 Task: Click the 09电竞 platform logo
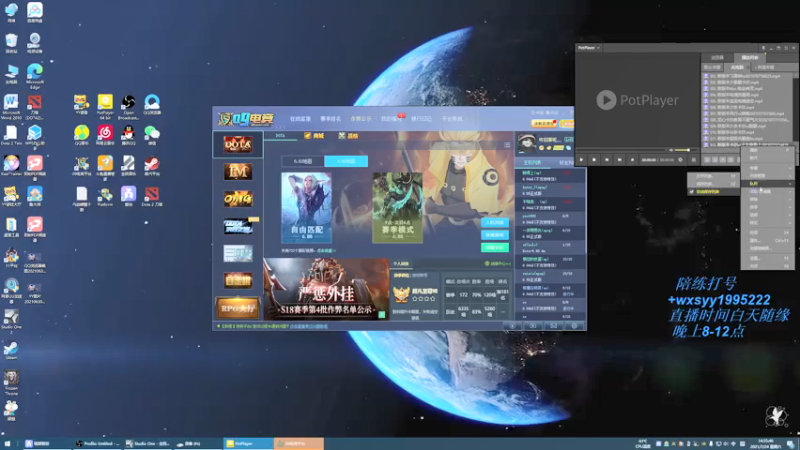tap(246, 119)
